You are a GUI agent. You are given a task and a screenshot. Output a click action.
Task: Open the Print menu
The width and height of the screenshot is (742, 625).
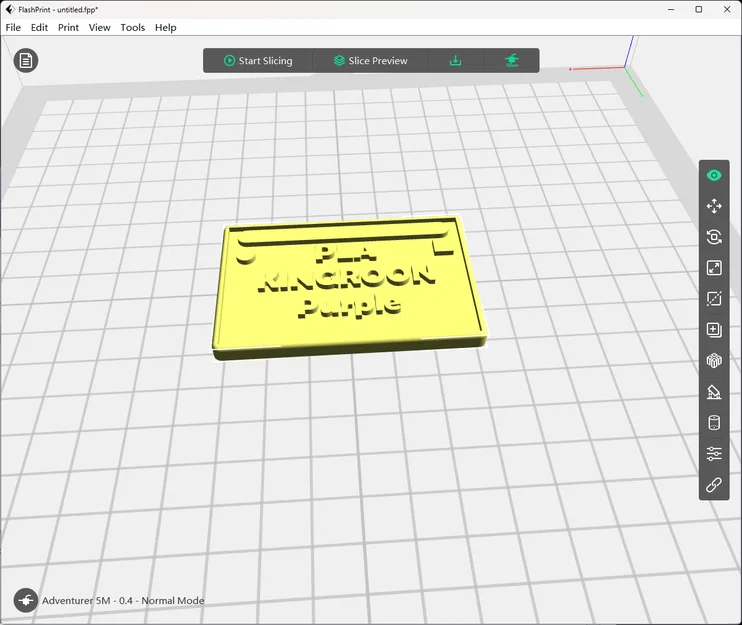click(68, 27)
